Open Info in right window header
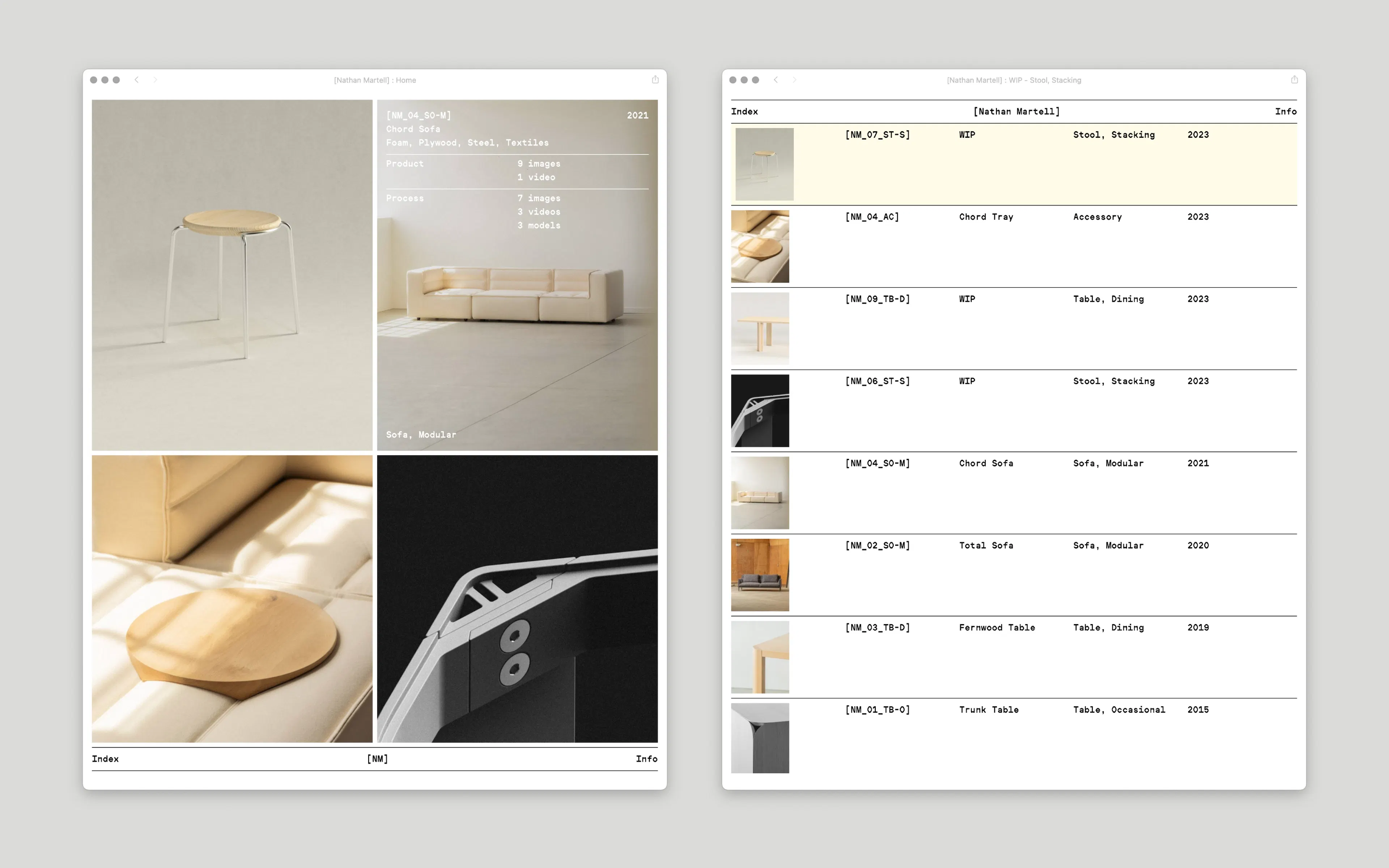Image resolution: width=1389 pixels, height=868 pixels. 1285,111
